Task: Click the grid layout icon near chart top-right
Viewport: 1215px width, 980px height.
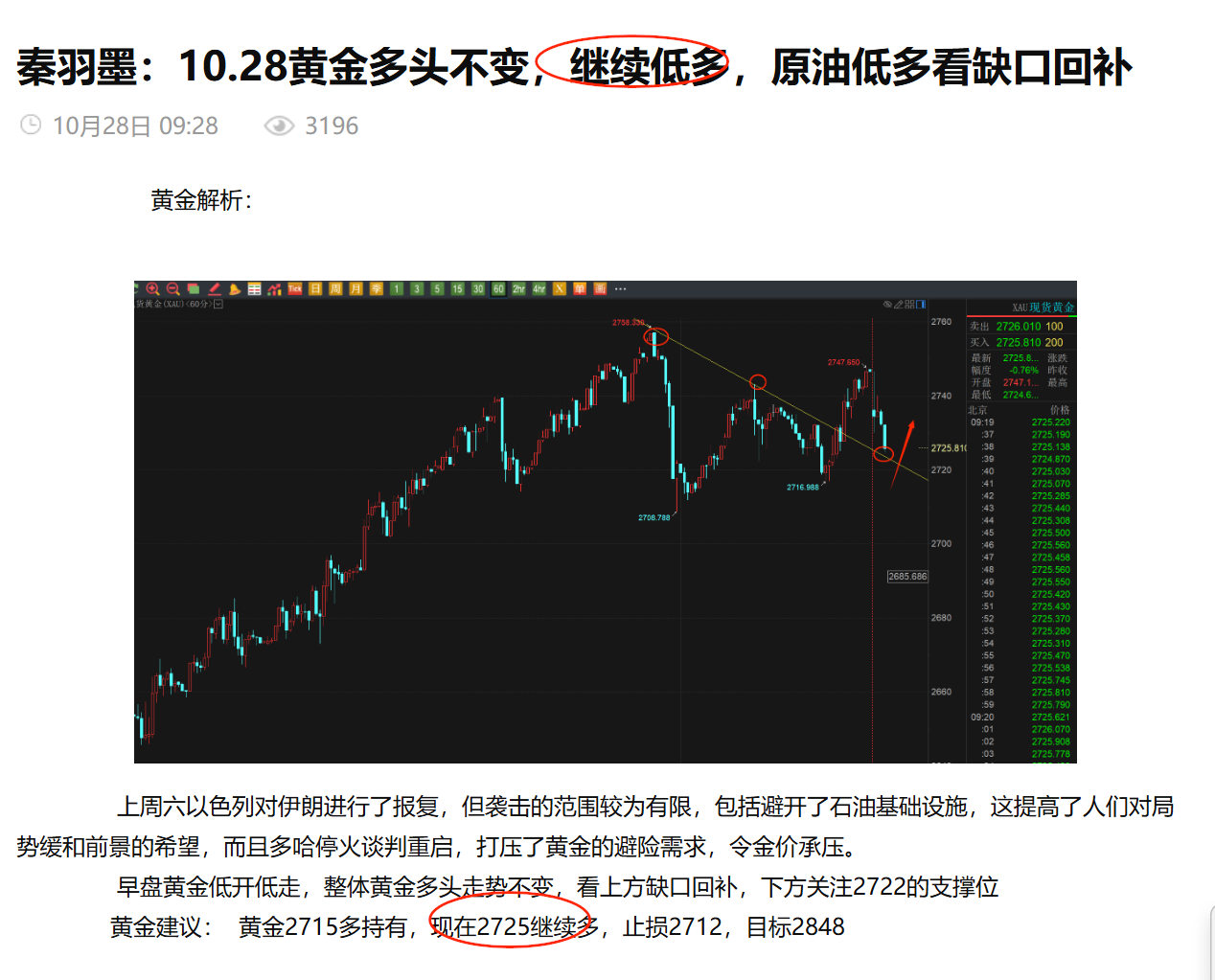Action: click(x=907, y=305)
